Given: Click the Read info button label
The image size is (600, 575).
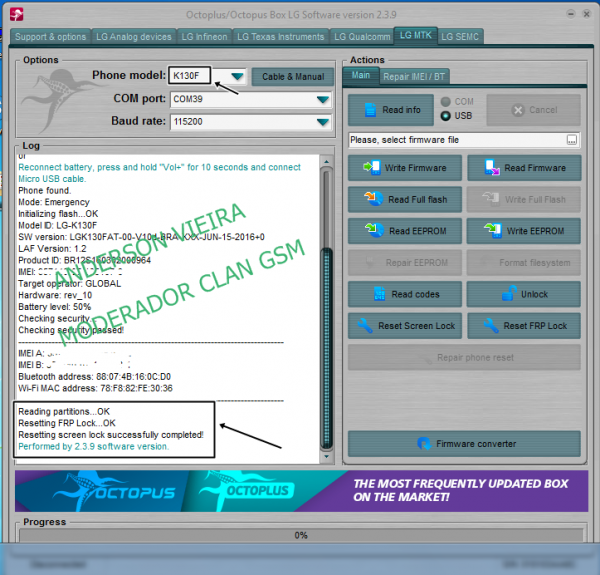Looking at the screenshot, I should tap(401, 110).
